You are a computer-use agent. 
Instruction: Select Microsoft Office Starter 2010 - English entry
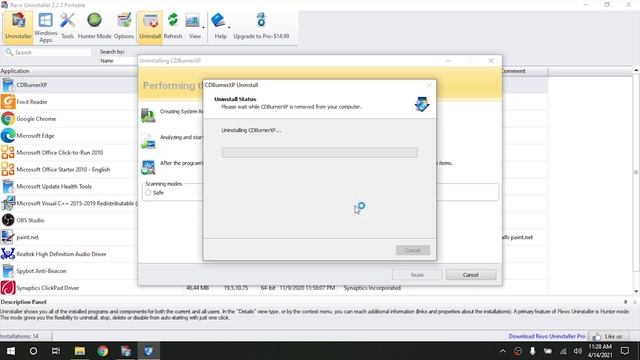coord(69,169)
